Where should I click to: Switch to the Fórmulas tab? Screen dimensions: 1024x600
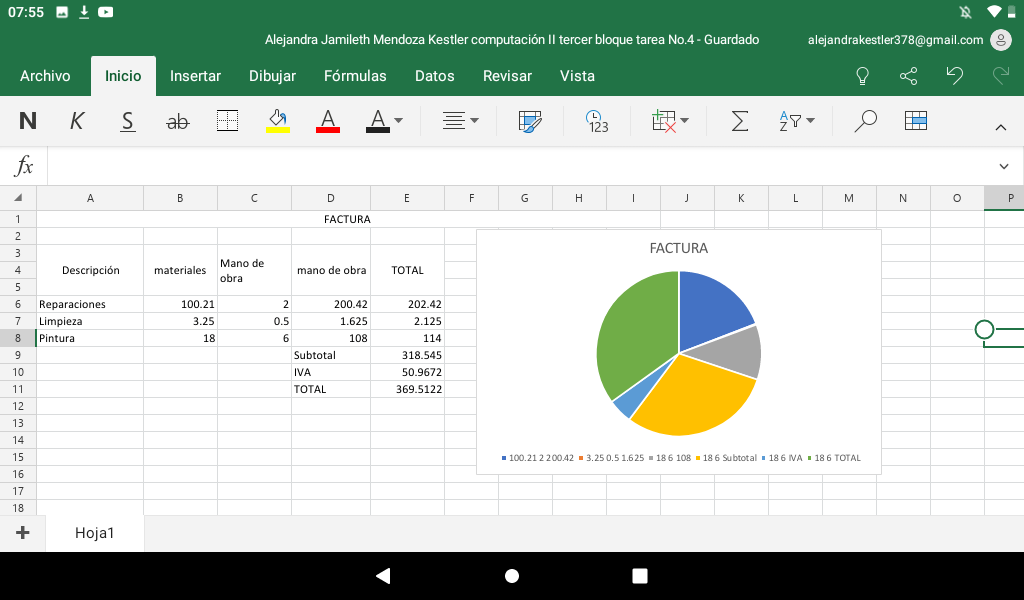(x=355, y=76)
